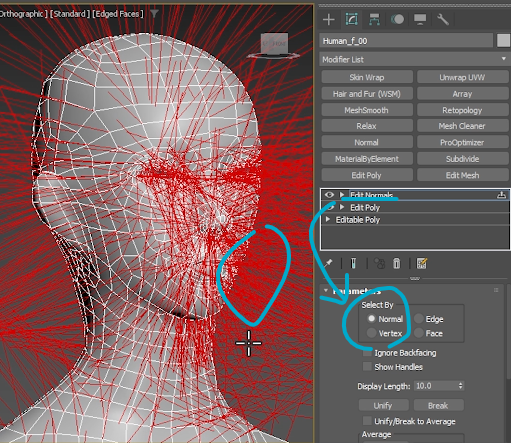Apply the Array modifier
Screen dimensions: 511x443
(463, 94)
